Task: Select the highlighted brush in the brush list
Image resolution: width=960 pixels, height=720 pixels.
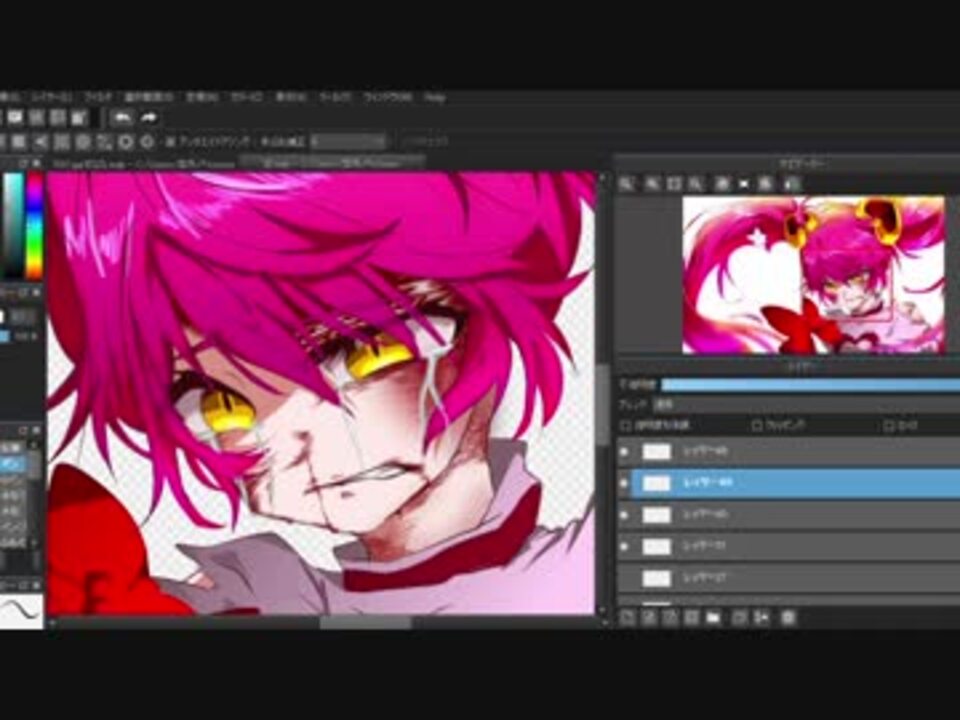Action: [x=13, y=465]
